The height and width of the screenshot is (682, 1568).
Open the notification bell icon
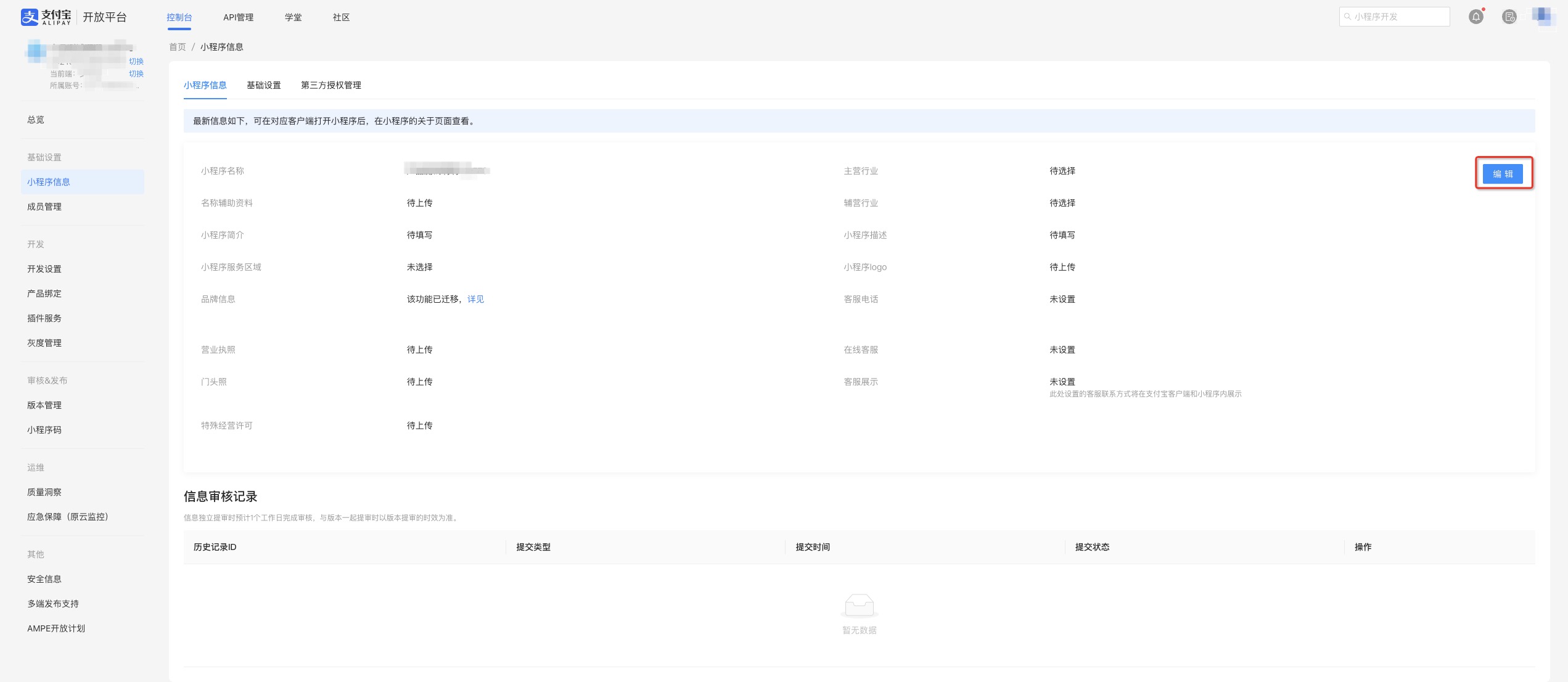coord(1476,17)
